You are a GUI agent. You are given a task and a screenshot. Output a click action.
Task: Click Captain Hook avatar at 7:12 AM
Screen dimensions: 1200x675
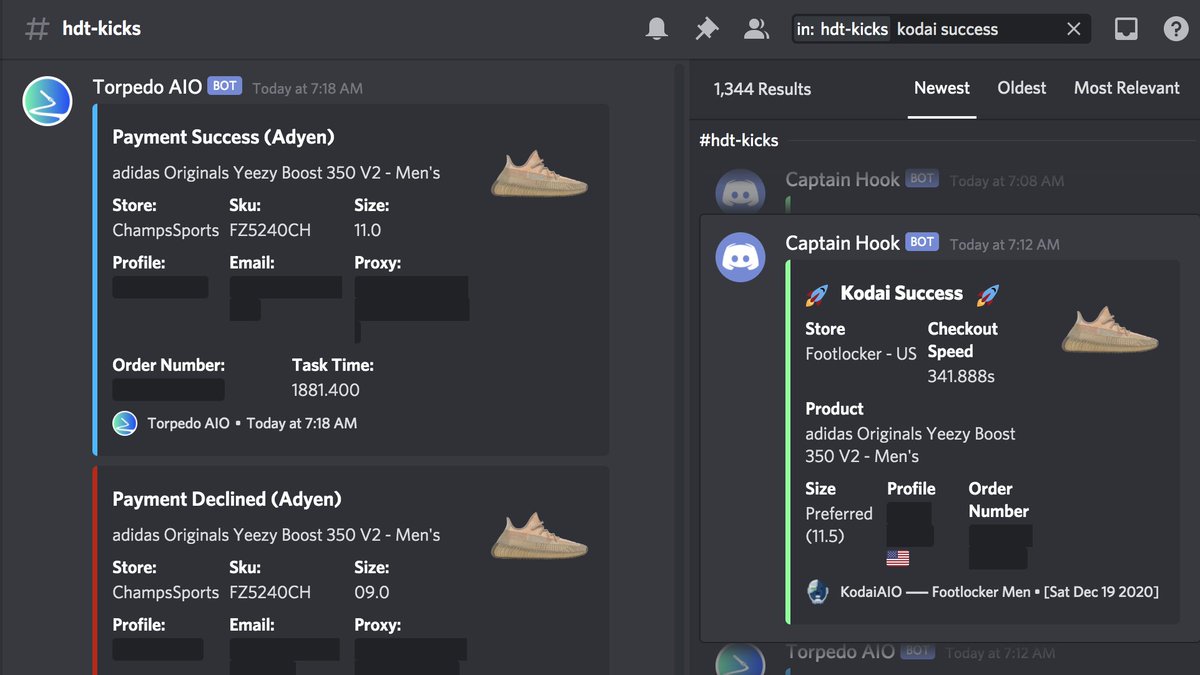(741, 257)
